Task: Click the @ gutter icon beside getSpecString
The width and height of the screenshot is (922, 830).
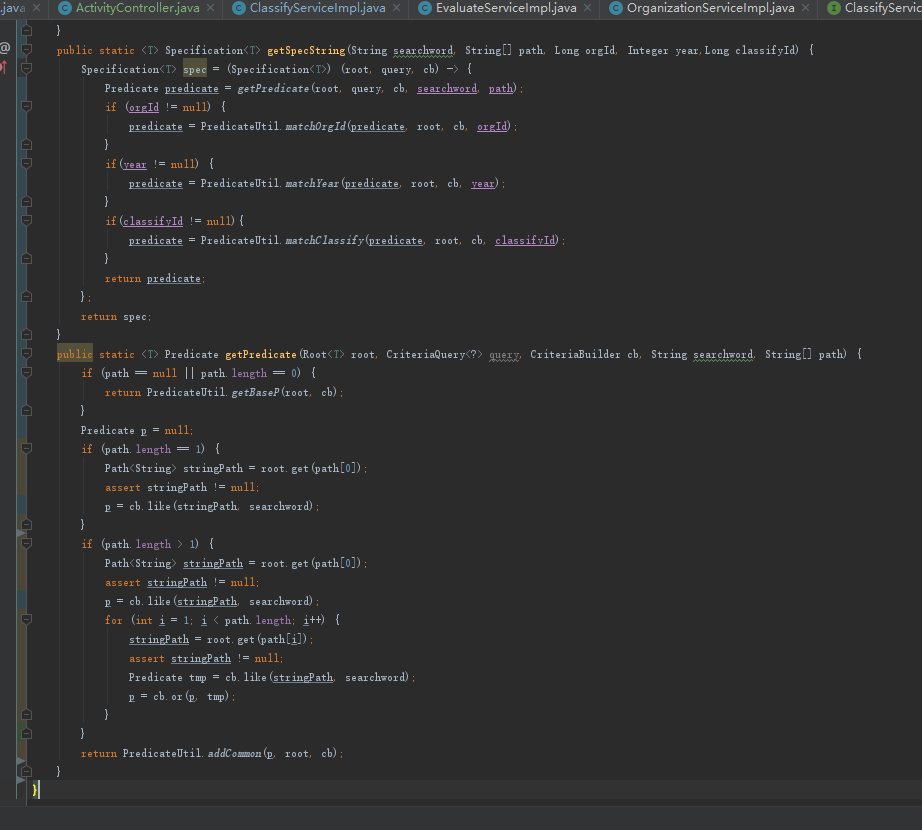Action: (x=5, y=49)
